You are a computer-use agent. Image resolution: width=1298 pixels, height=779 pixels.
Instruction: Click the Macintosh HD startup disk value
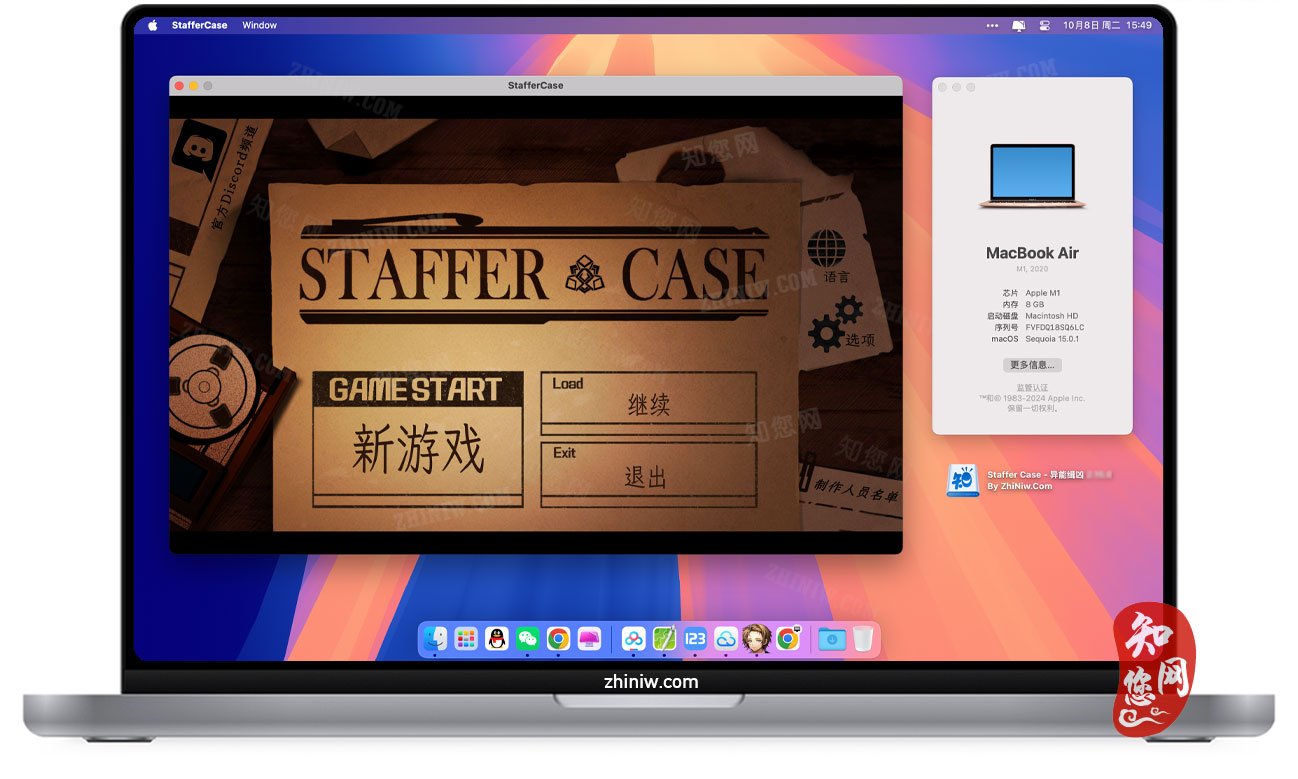click(x=1052, y=316)
